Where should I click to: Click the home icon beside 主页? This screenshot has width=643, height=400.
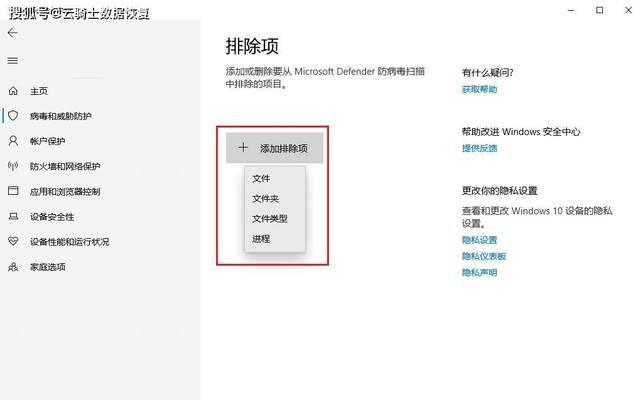13,91
